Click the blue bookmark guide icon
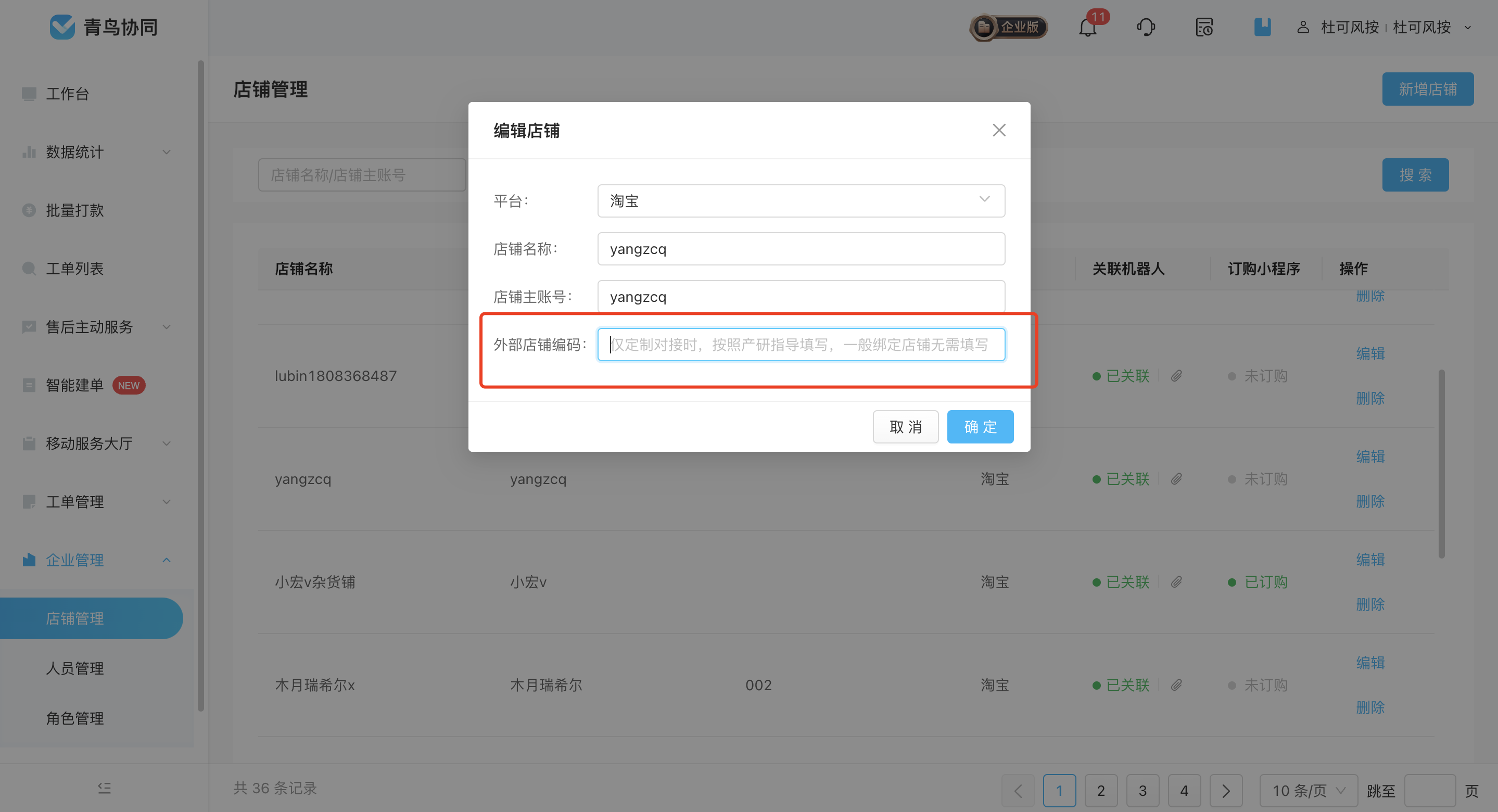 pyautogui.click(x=1263, y=27)
